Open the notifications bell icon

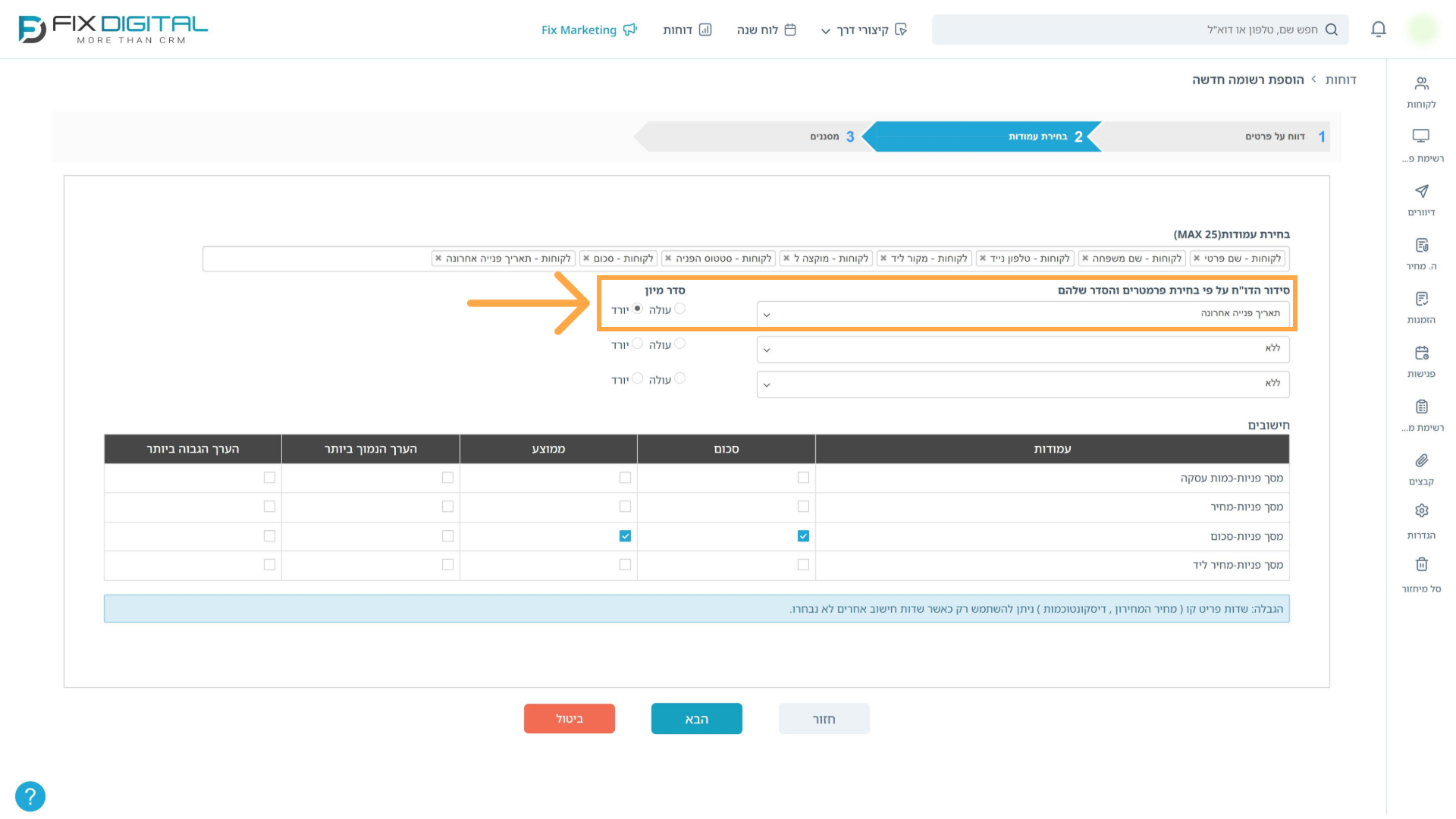[x=1379, y=30]
